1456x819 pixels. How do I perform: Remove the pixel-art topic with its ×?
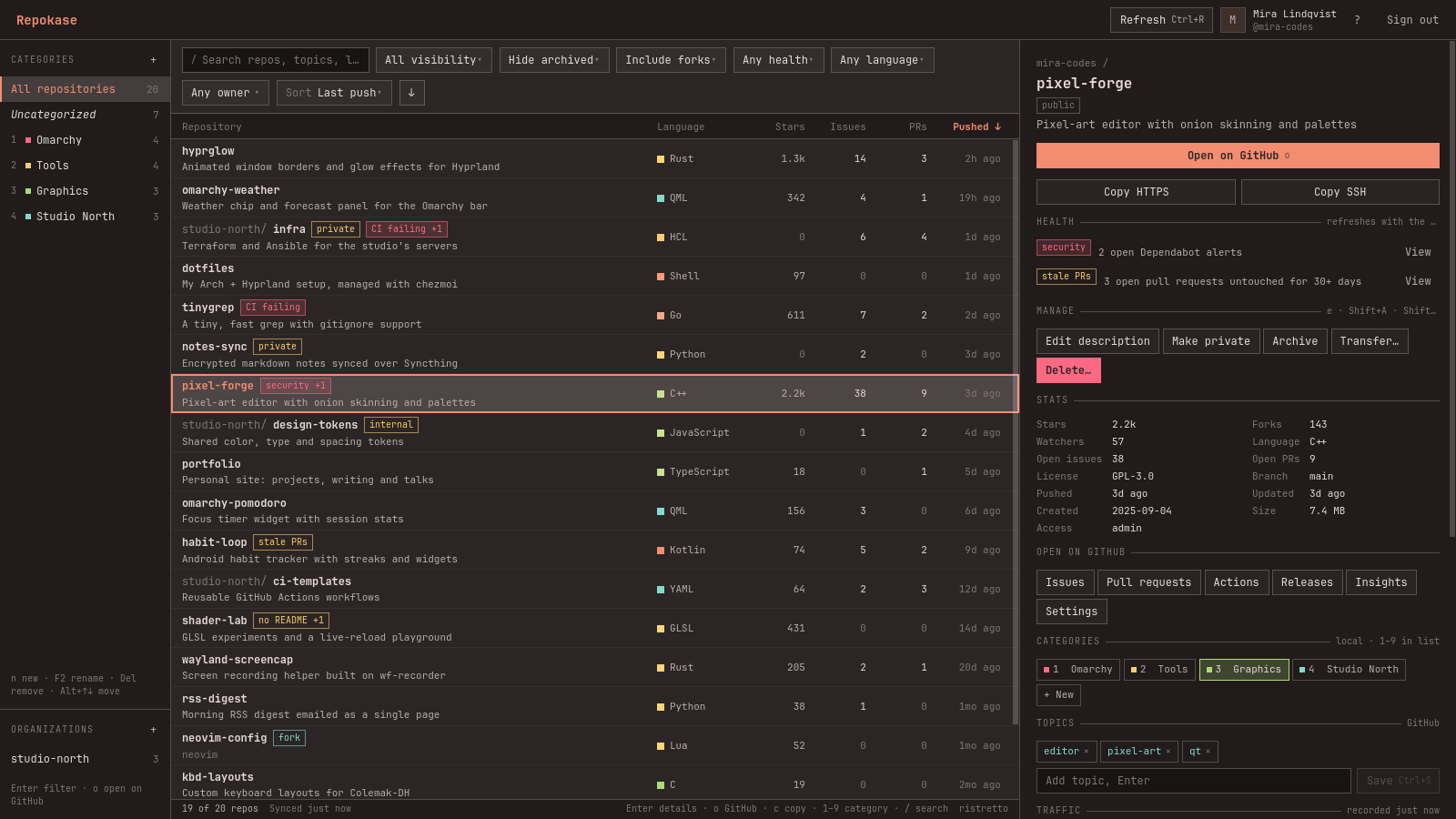pyautogui.click(x=1168, y=752)
